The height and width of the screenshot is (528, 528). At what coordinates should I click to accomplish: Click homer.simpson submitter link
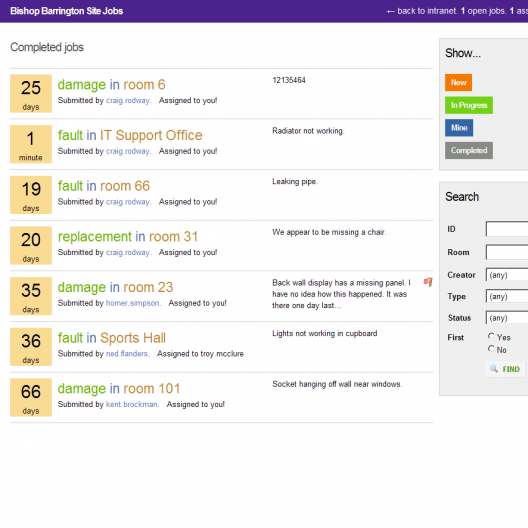133,303
